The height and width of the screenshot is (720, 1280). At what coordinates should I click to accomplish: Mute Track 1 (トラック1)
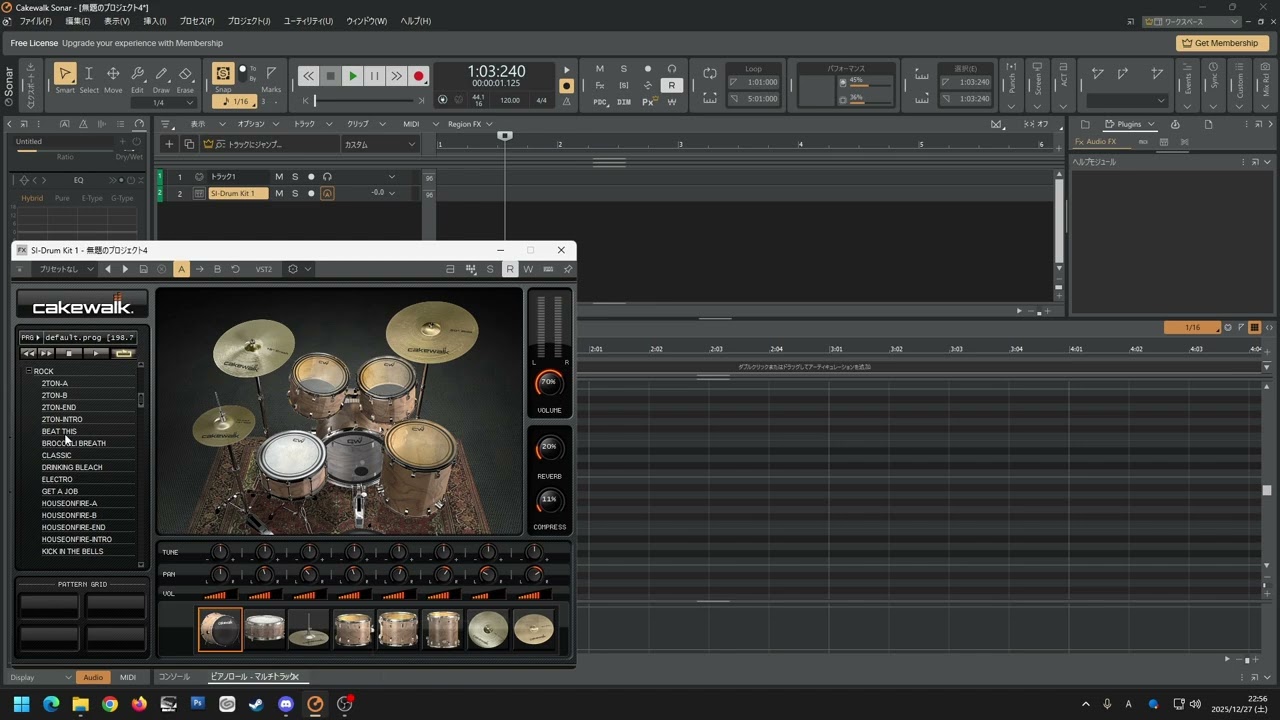click(x=279, y=177)
